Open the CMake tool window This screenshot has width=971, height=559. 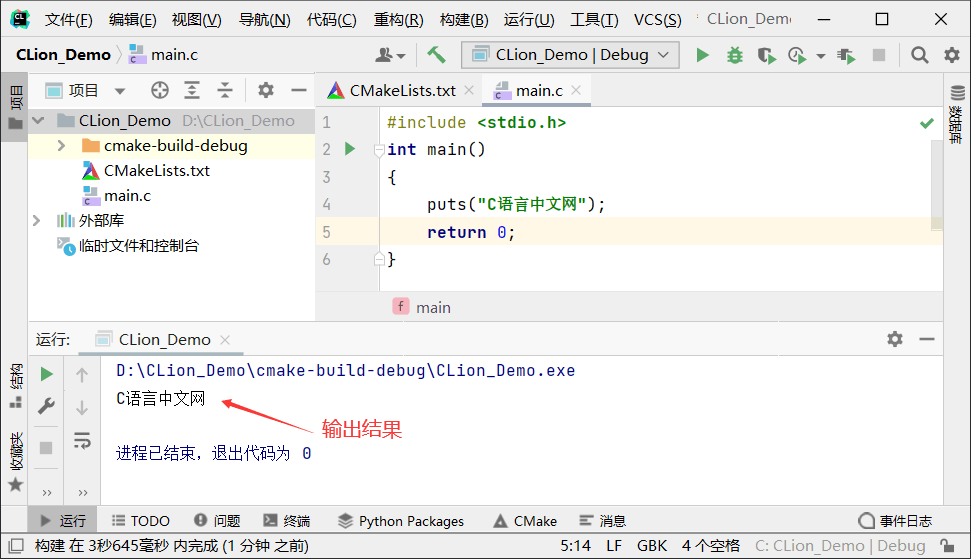coord(525,521)
